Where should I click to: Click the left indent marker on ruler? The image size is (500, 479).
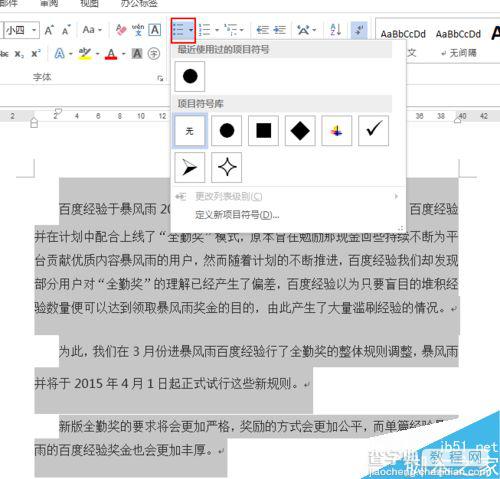point(34,122)
